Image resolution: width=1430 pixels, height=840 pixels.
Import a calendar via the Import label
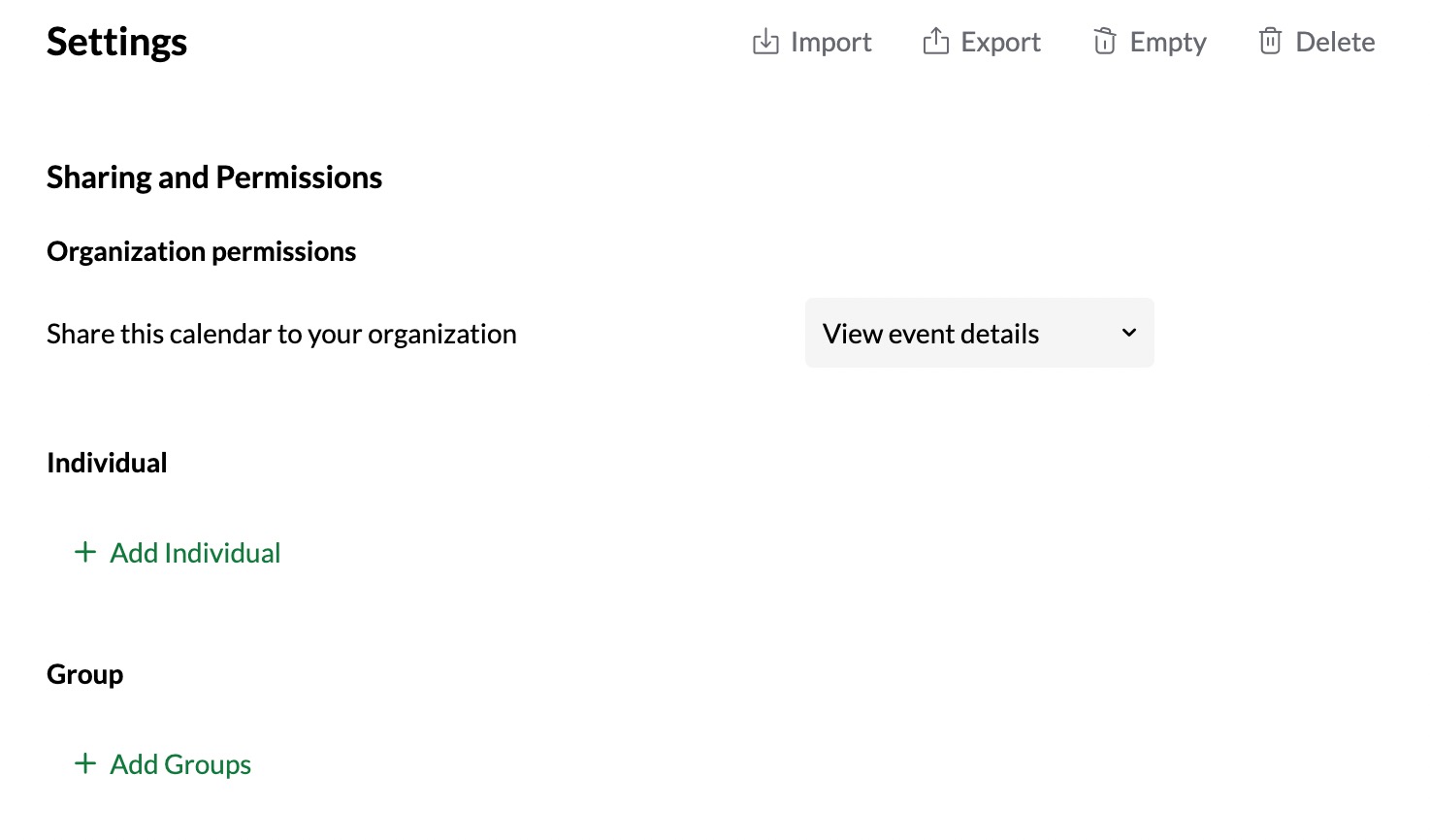(x=830, y=42)
